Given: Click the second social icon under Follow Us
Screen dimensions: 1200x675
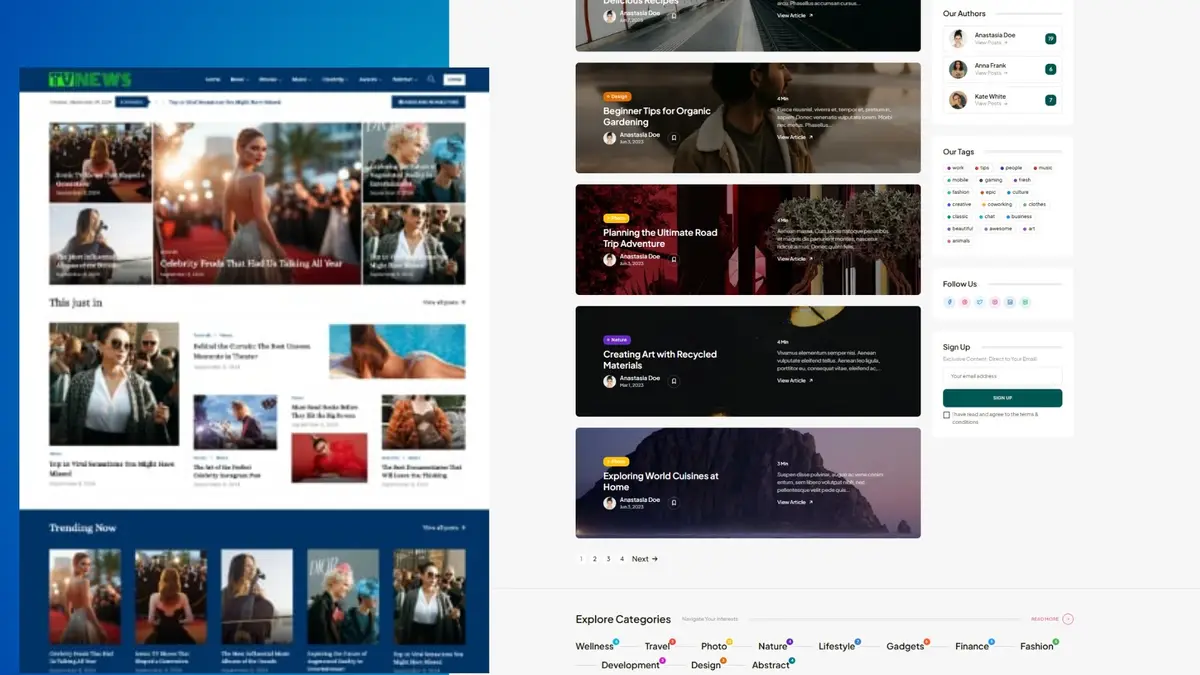Looking at the screenshot, I should [965, 302].
